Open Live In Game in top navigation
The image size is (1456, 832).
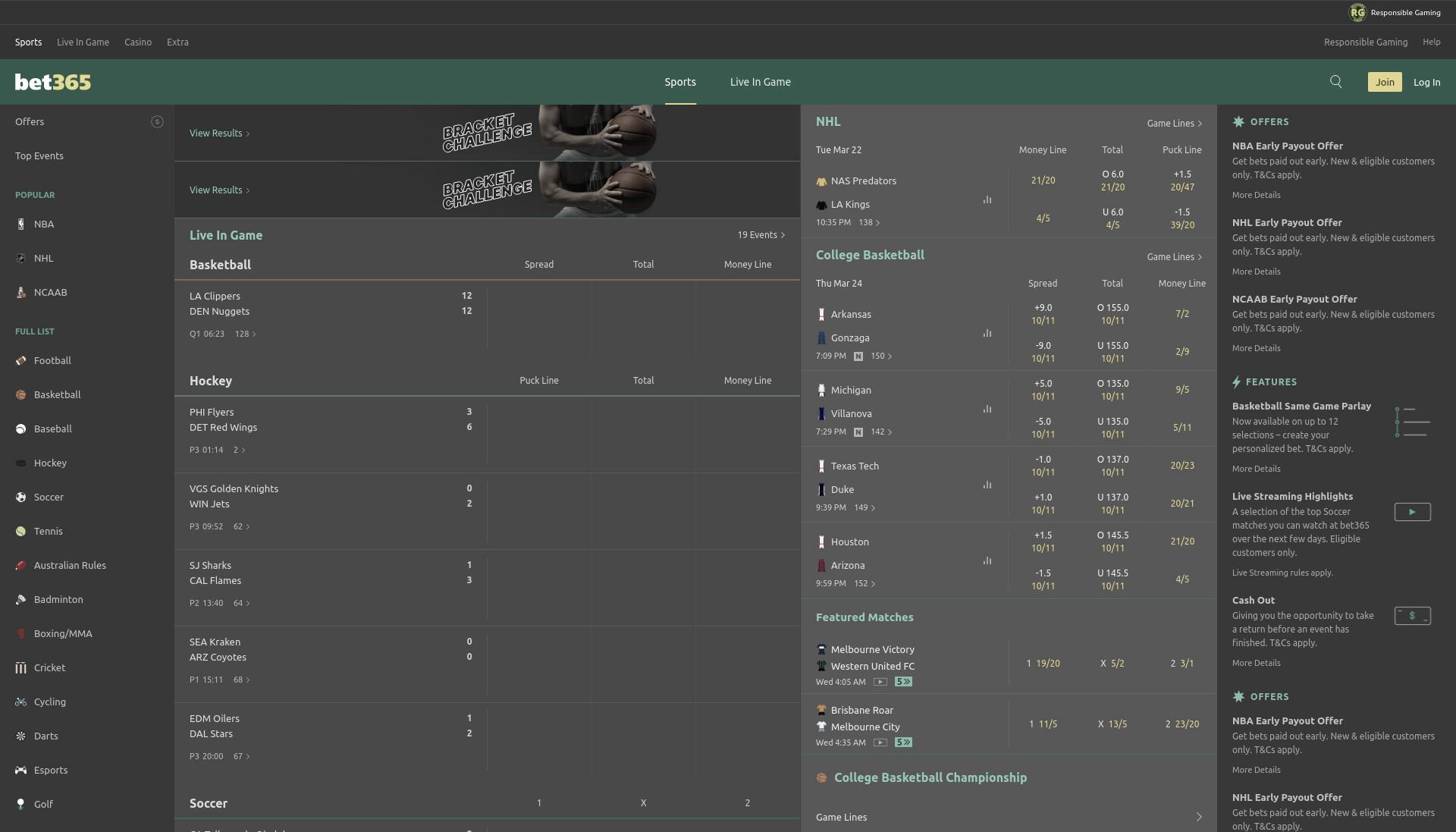point(83,42)
